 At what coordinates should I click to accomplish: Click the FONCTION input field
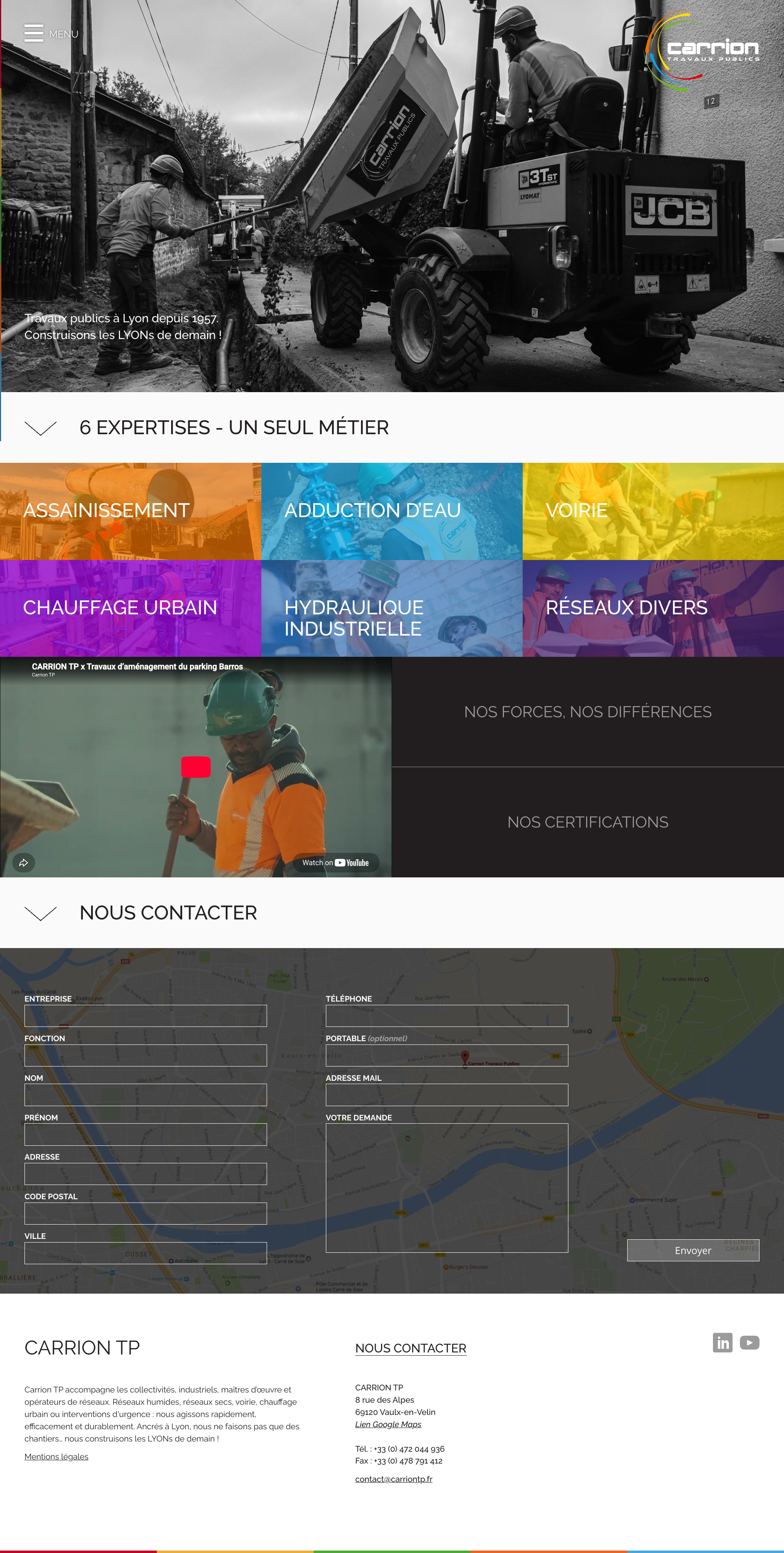[x=145, y=1055]
